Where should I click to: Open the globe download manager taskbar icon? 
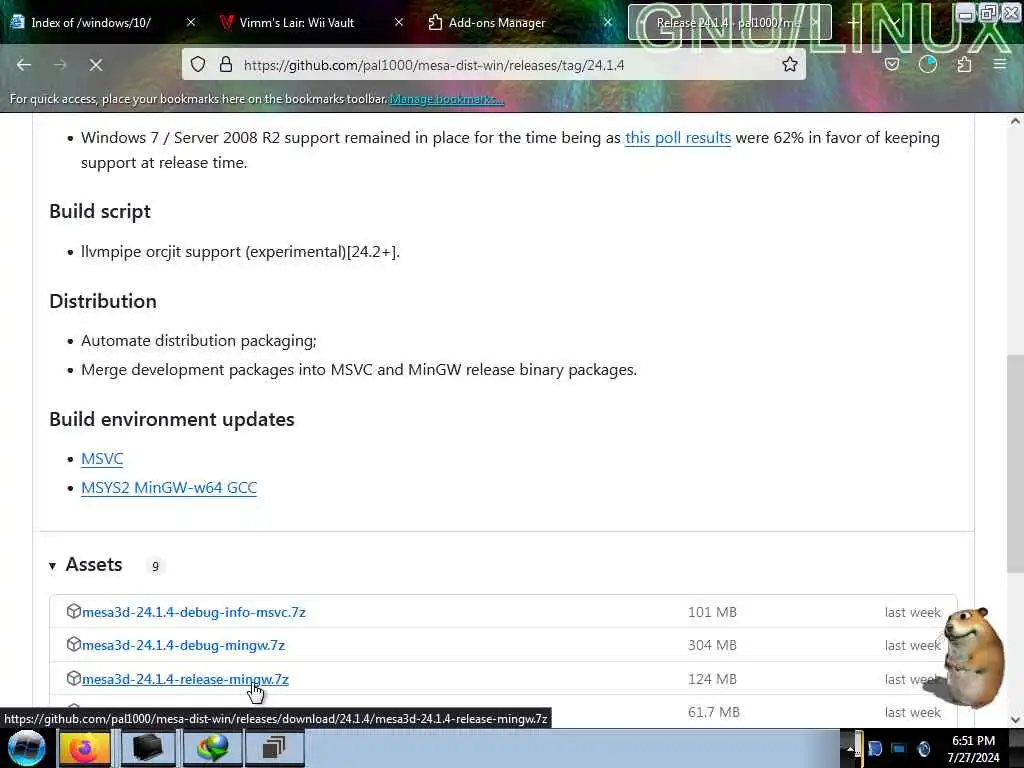[x=213, y=748]
